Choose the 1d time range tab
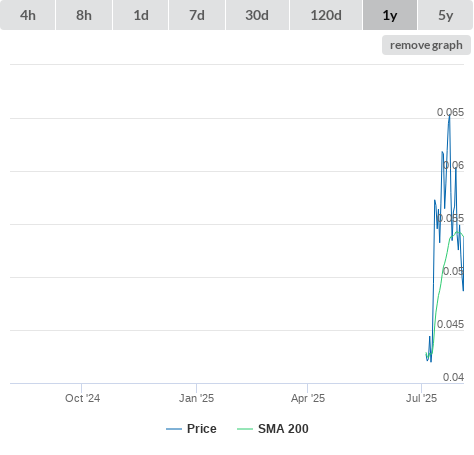 coord(141,15)
